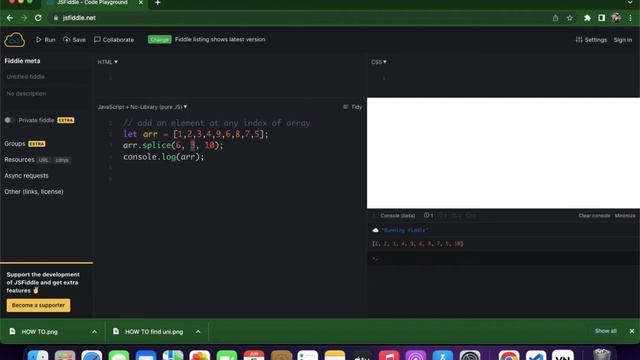This screenshot has width=640, height=360.
Task: Open the Chrome three-dot menu
Action: click(631, 18)
